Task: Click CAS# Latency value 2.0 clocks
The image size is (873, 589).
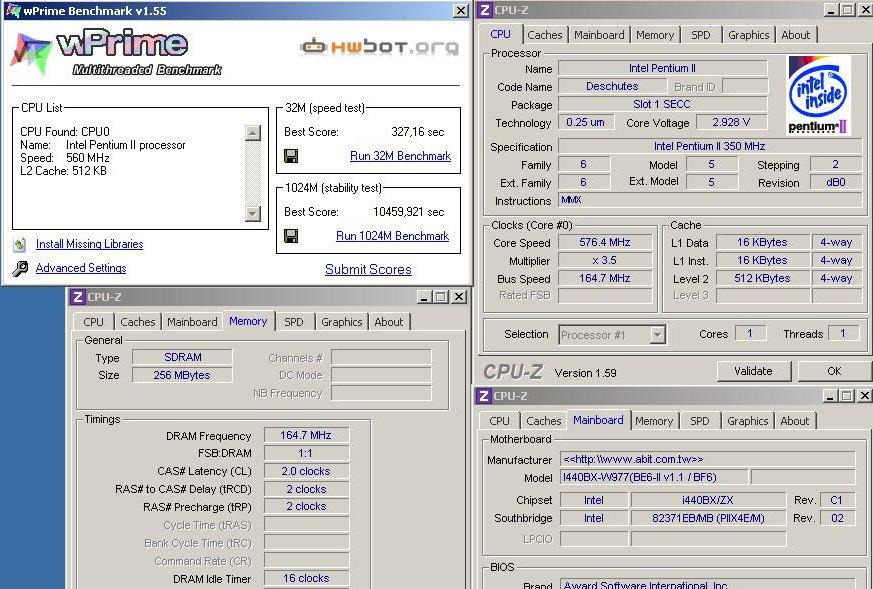Action: [x=306, y=471]
